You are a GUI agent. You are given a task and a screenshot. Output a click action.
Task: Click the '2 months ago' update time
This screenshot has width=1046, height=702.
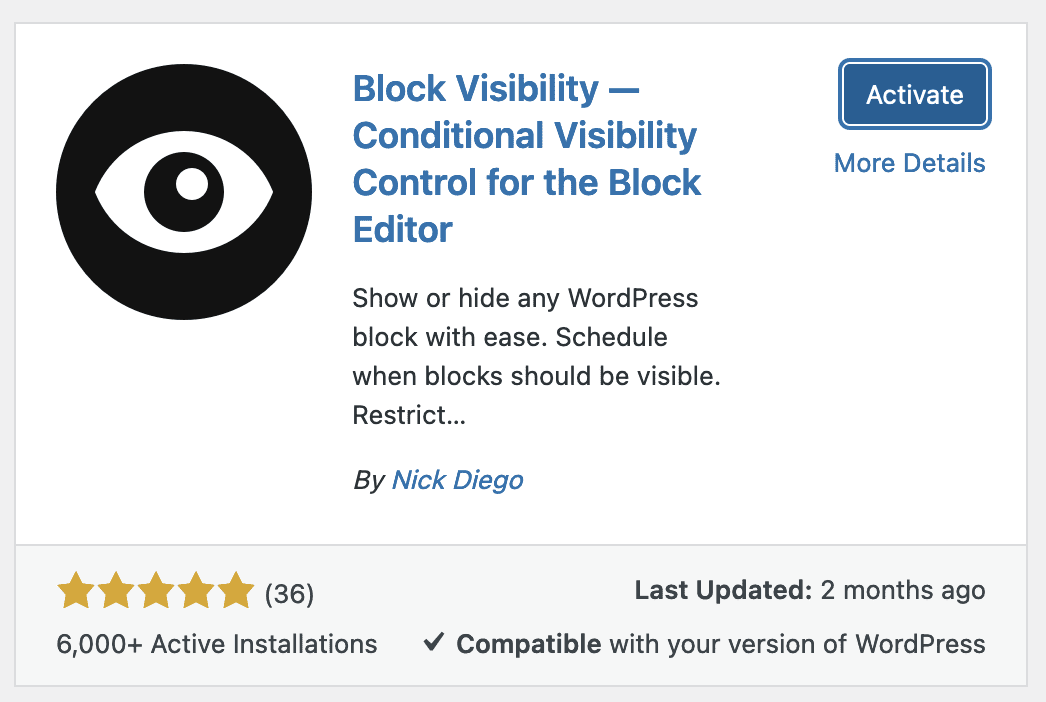click(902, 590)
